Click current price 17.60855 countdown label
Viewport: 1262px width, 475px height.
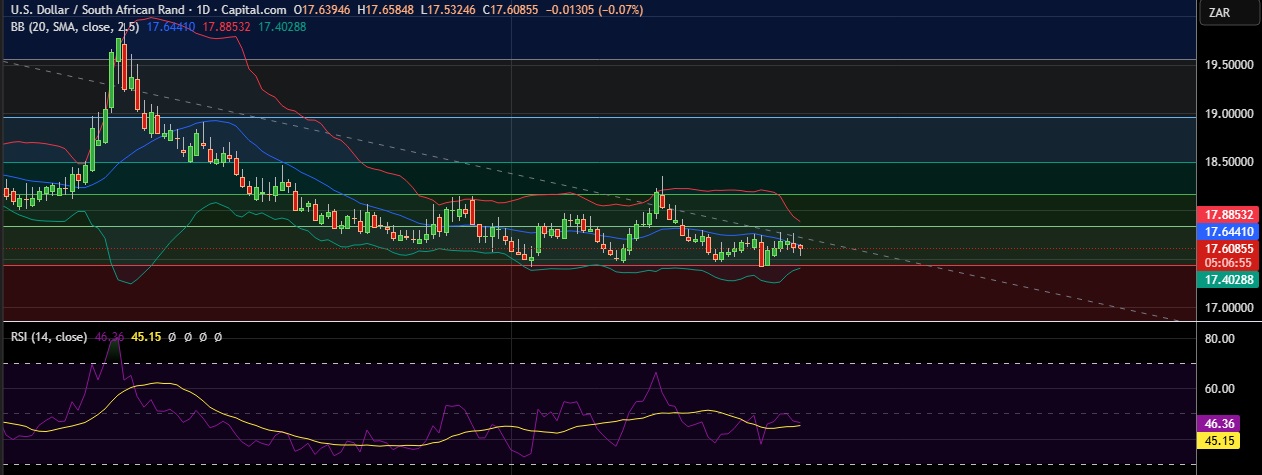click(1227, 255)
